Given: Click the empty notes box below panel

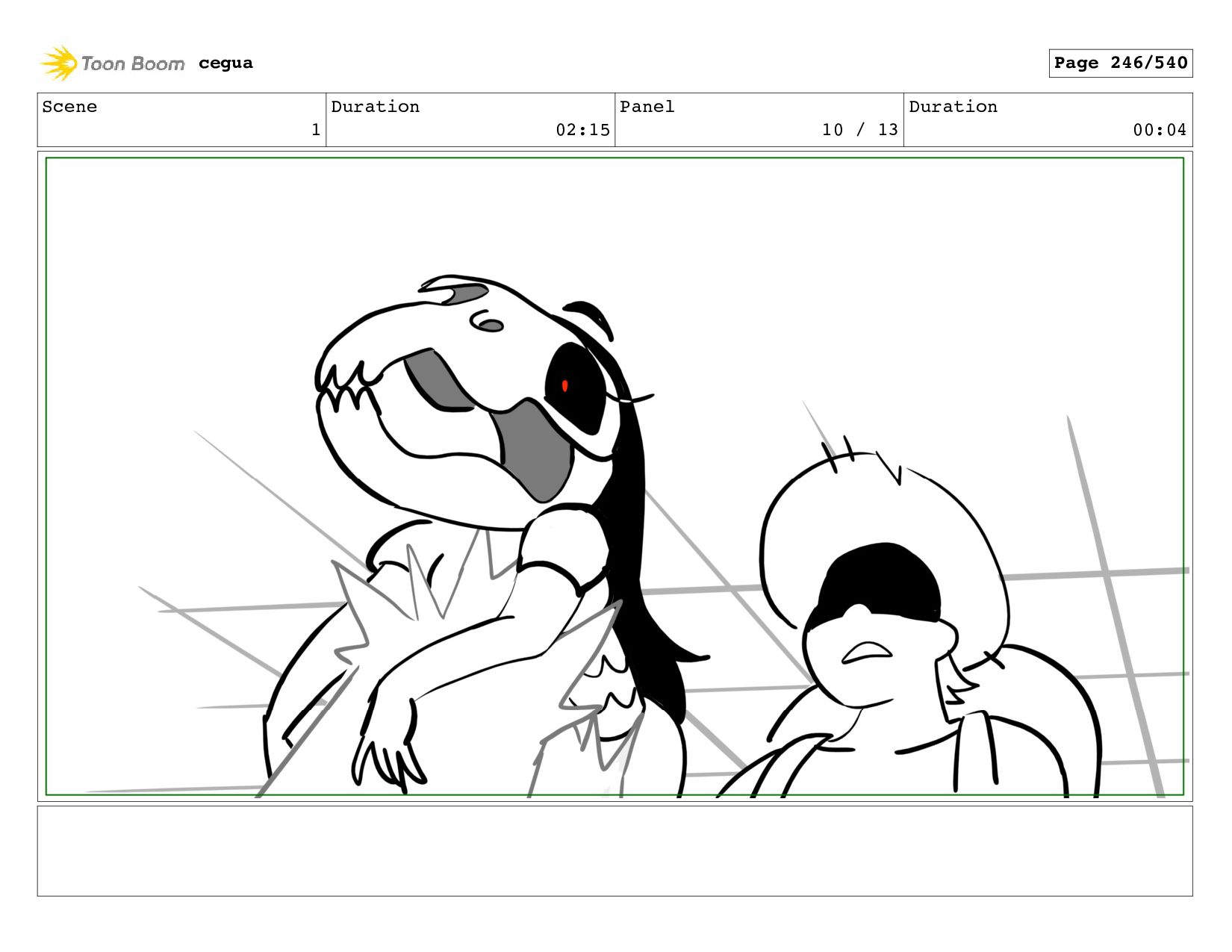Looking at the screenshot, I should point(615,851).
